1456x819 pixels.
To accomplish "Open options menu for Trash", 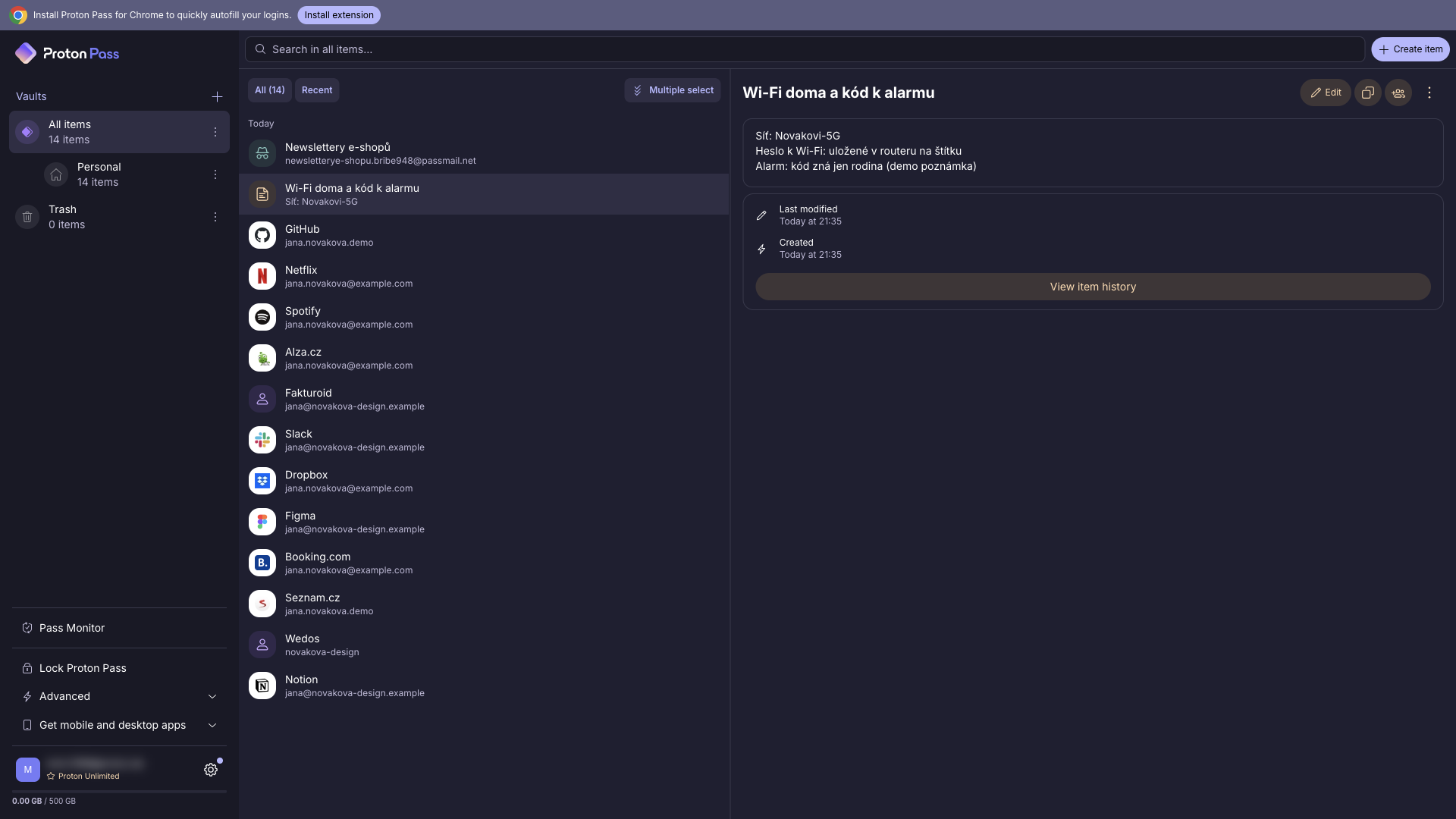I will [215, 217].
